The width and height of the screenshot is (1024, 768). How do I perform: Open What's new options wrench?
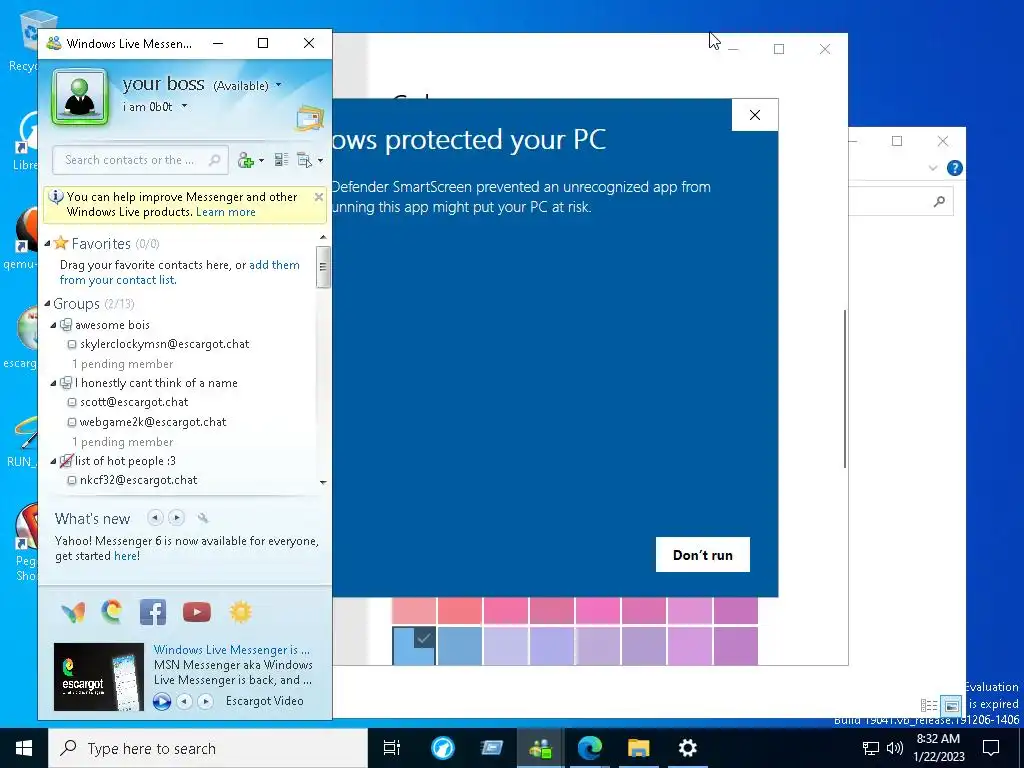pos(203,518)
